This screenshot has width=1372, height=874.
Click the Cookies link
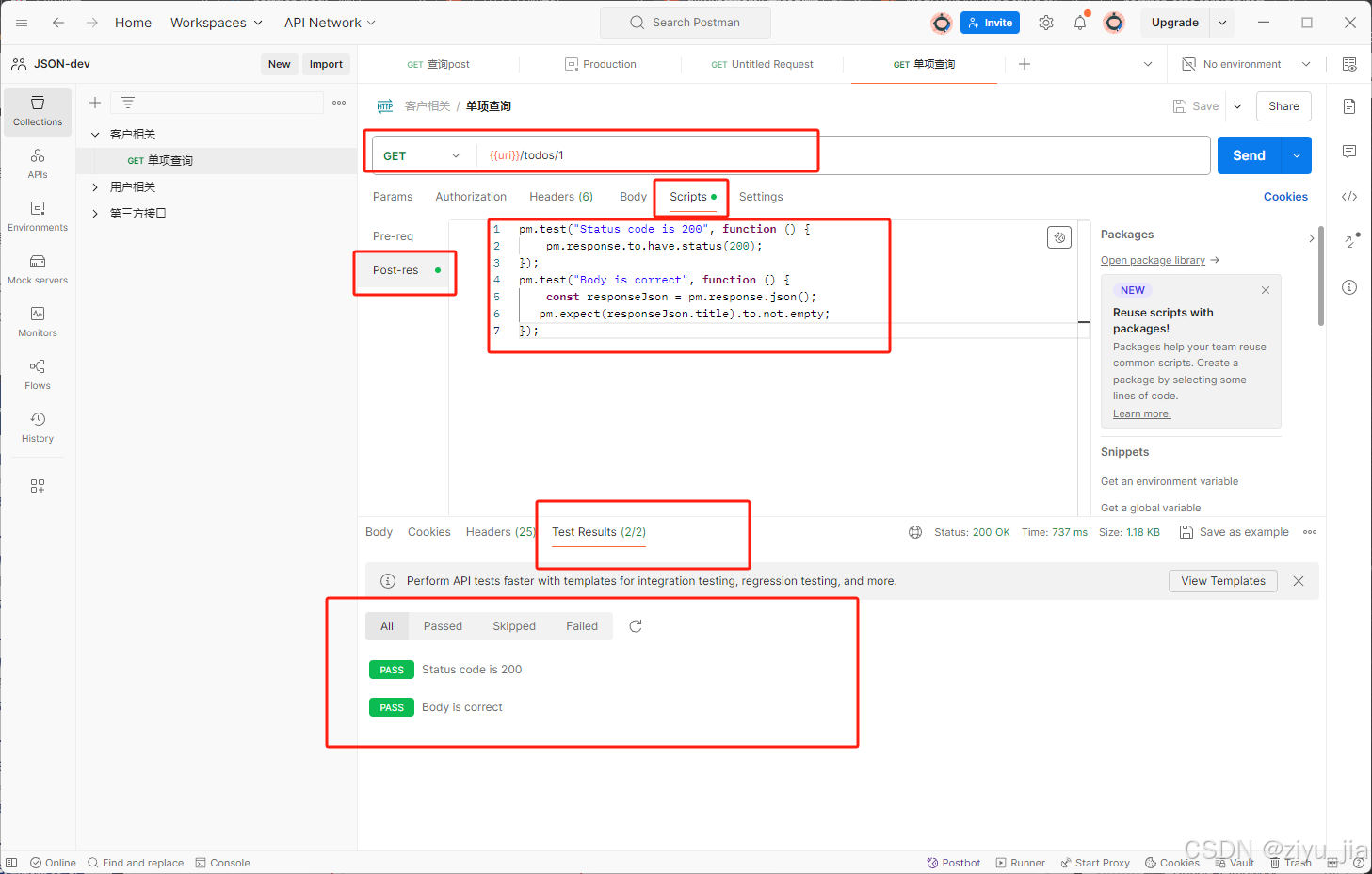click(x=1285, y=197)
